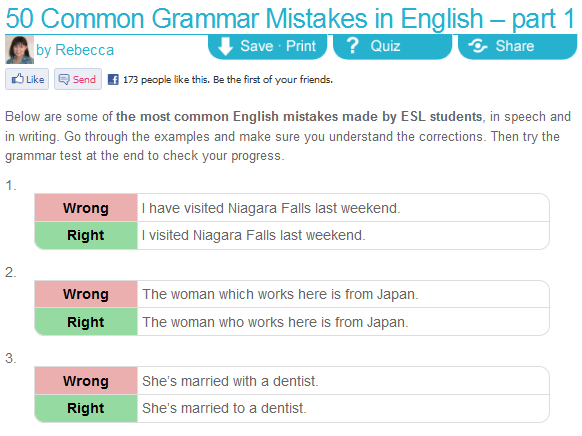Visit the 'by Rebecca' author link

pyautogui.click(x=75, y=50)
